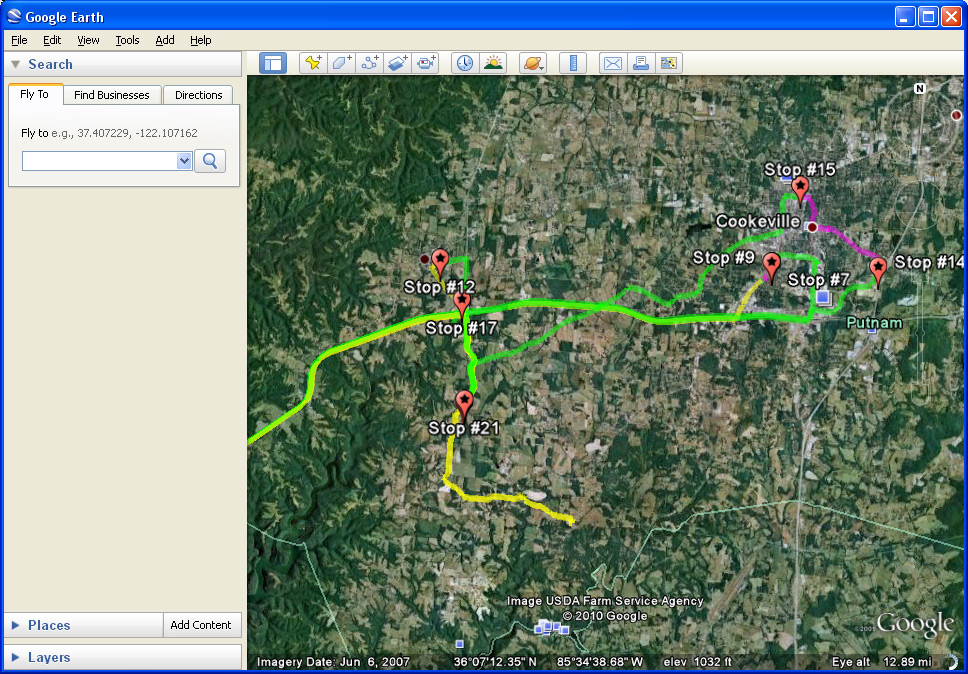The image size is (968, 674).
Task: Open the Fly to history dropdown arrow
Action: coord(184,161)
